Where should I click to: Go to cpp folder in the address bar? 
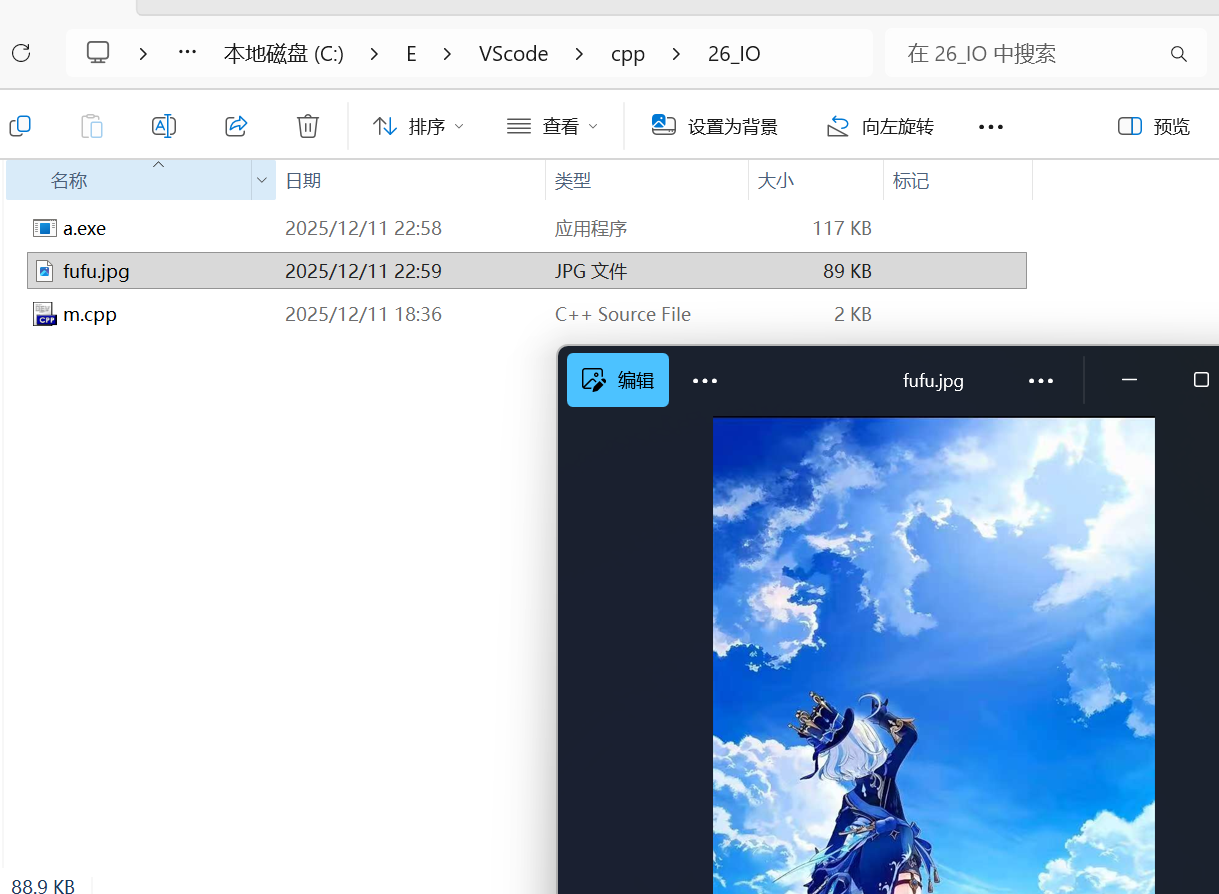pyautogui.click(x=628, y=54)
